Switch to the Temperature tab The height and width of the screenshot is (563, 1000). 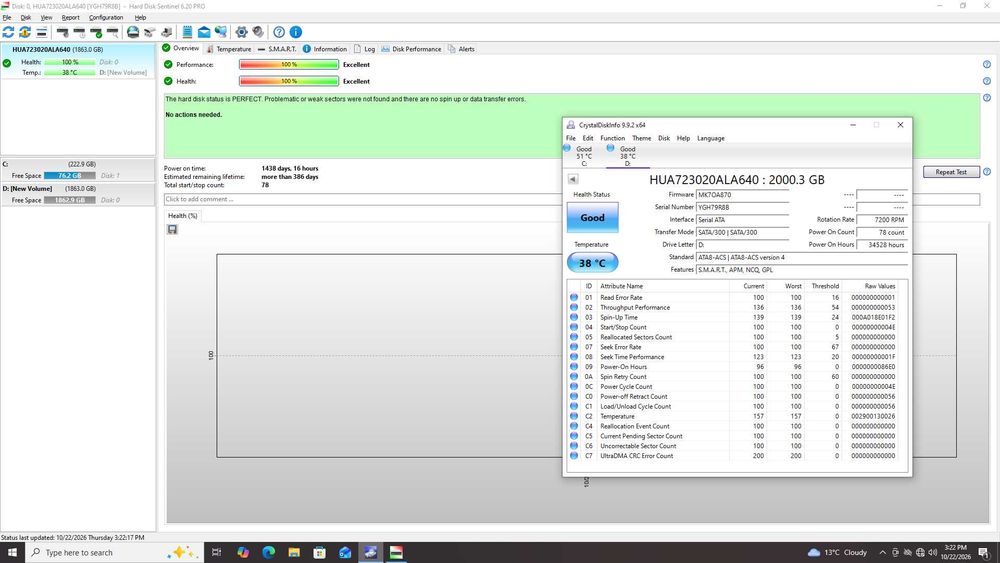point(229,49)
